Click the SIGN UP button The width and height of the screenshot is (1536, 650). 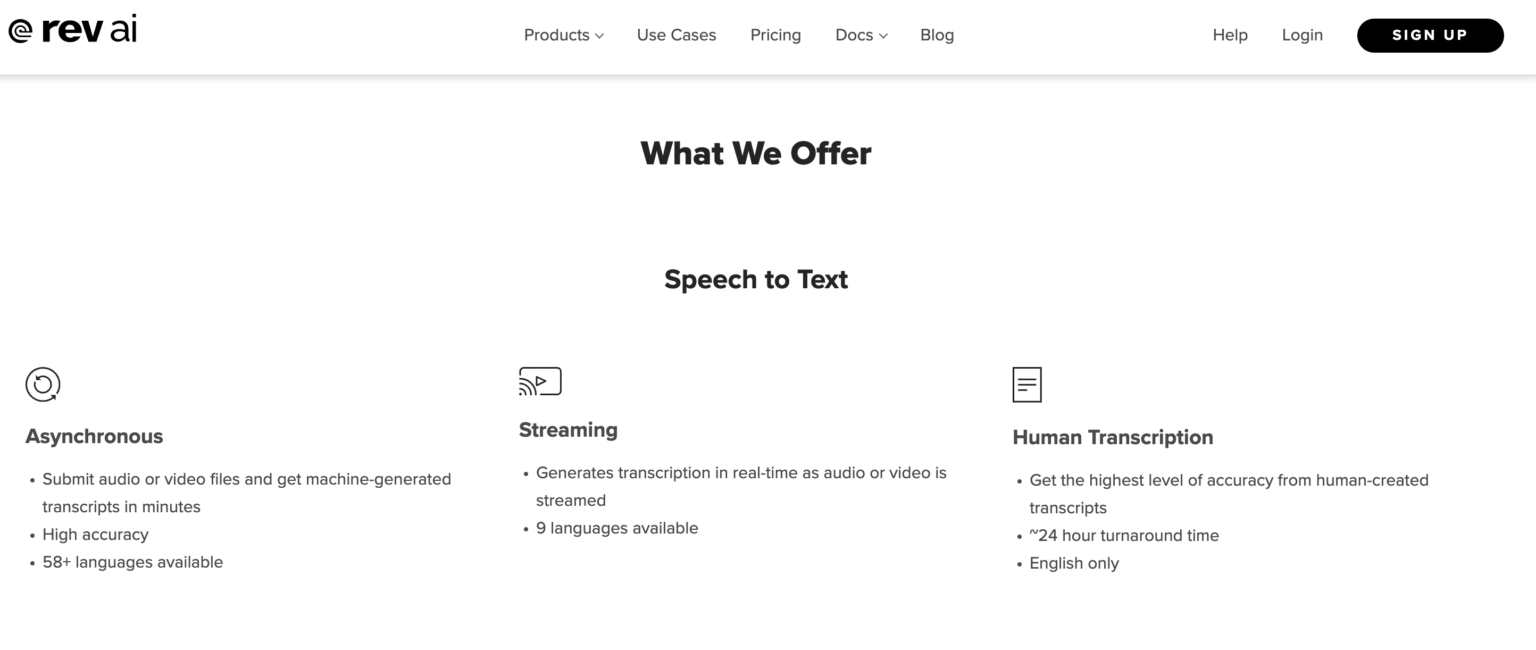click(1430, 35)
